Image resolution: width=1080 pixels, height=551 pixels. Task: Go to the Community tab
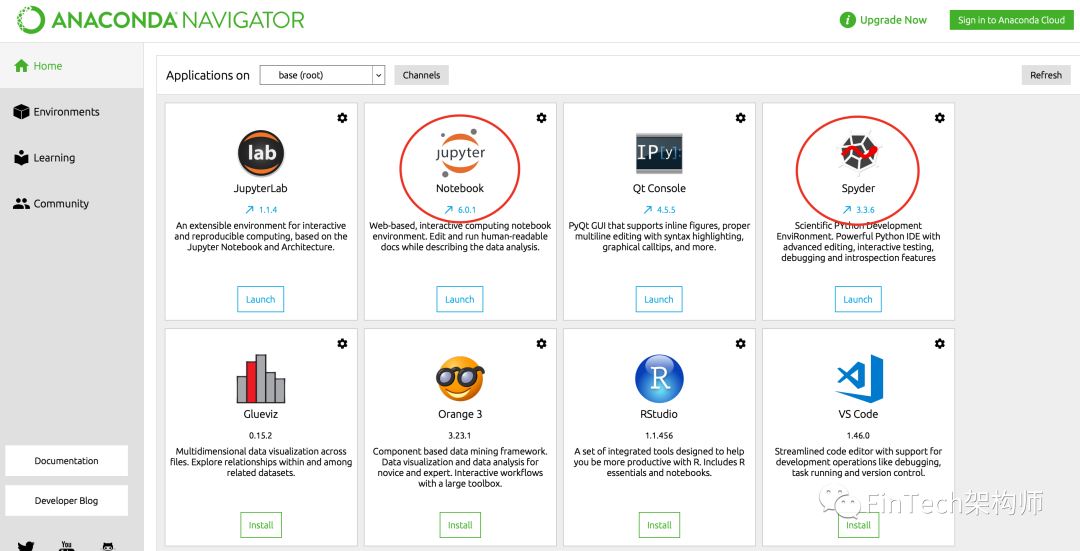tap(61, 204)
